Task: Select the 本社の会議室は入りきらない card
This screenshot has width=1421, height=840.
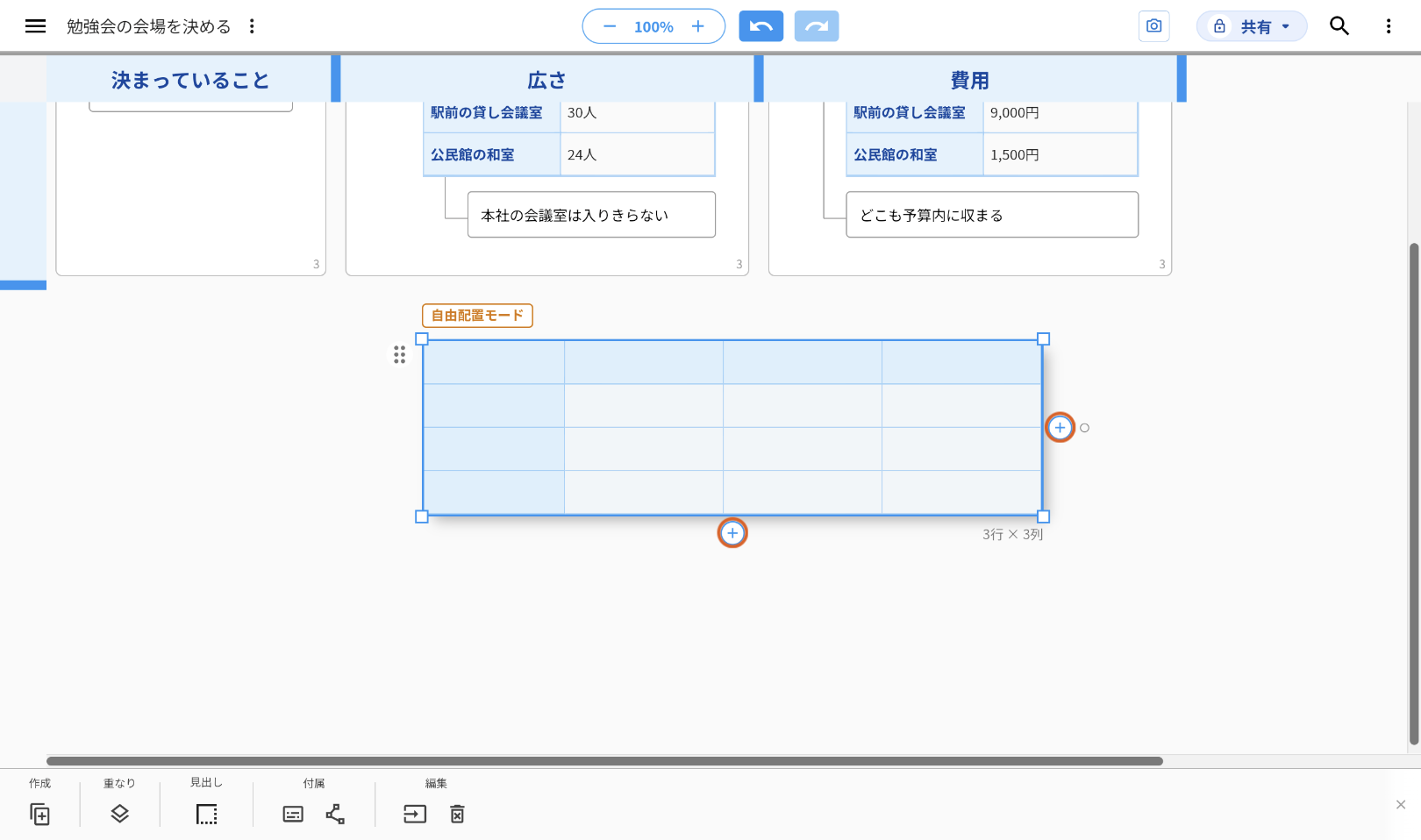Action: [x=591, y=215]
